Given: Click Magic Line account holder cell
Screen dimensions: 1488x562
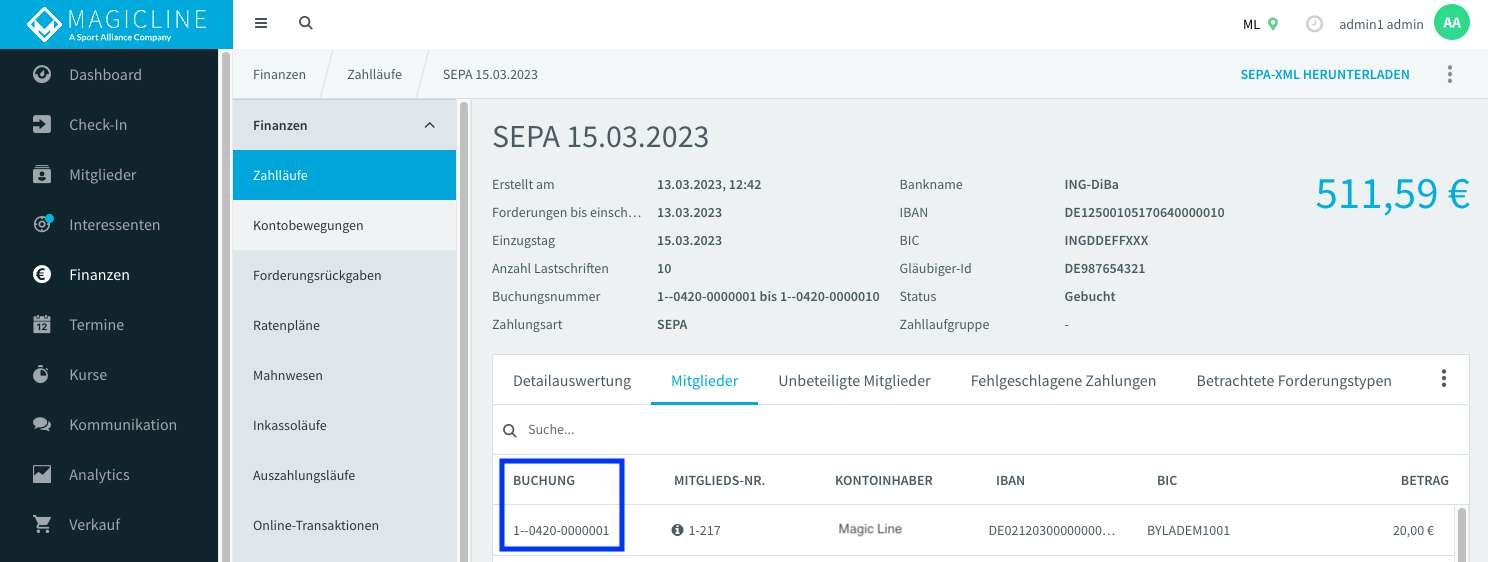Looking at the screenshot, I should coord(870,529).
